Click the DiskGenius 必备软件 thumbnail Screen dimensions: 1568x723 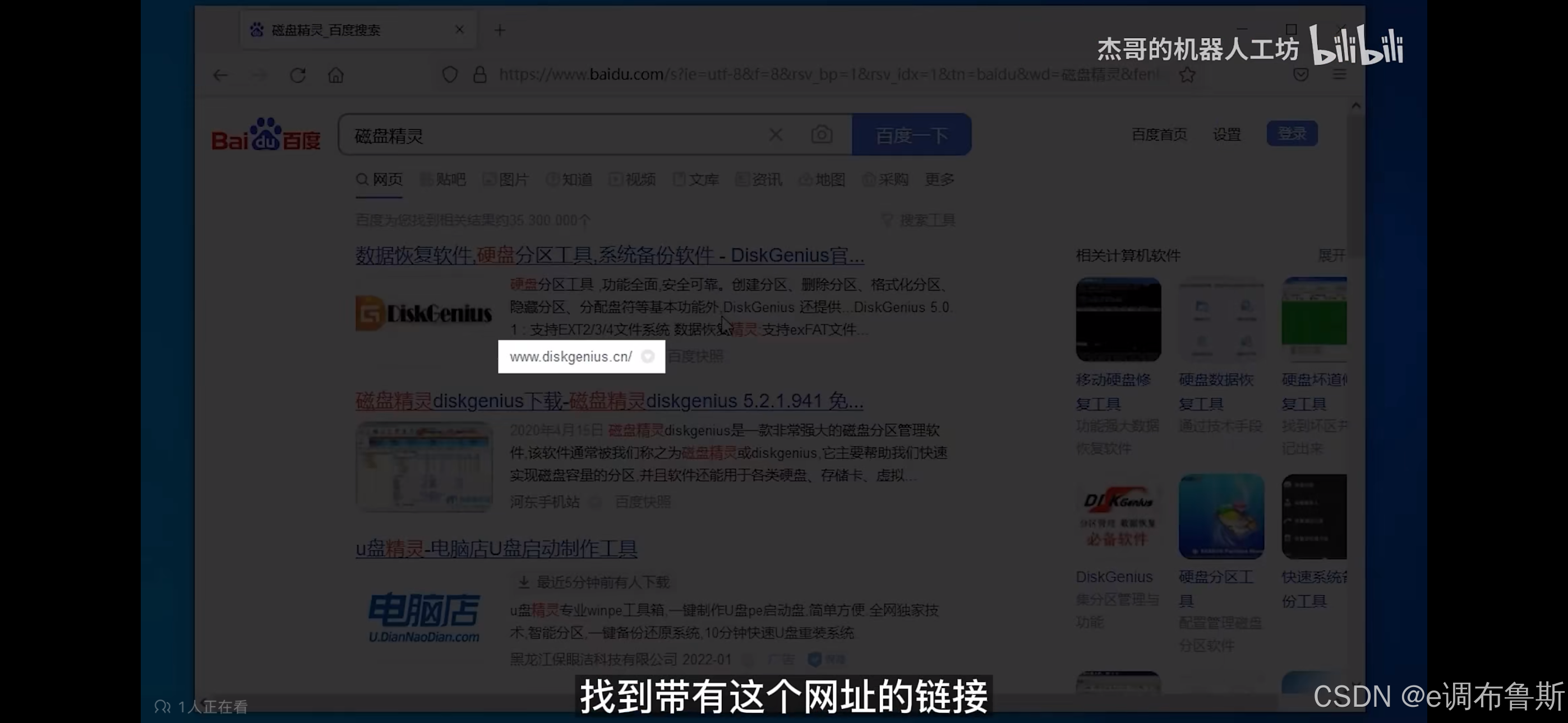[x=1118, y=517]
